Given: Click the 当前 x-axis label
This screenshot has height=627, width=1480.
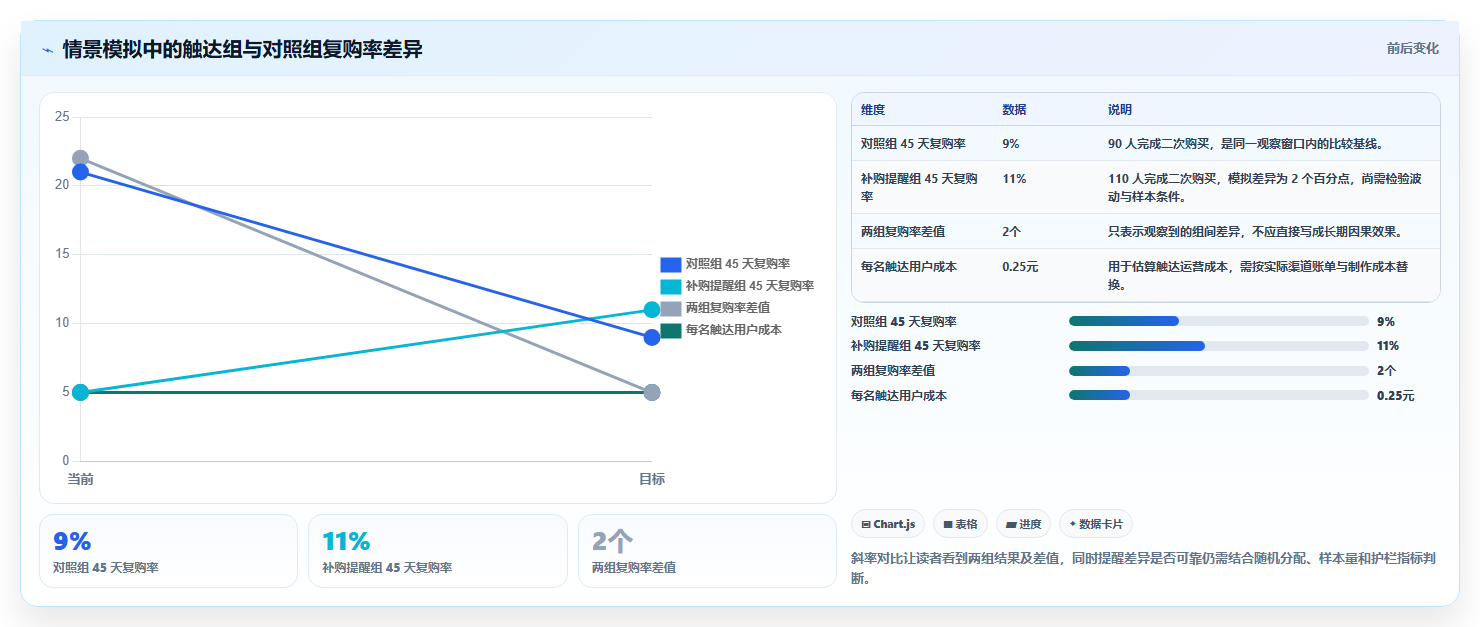Looking at the screenshot, I should pyautogui.click(x=81, y=480).
